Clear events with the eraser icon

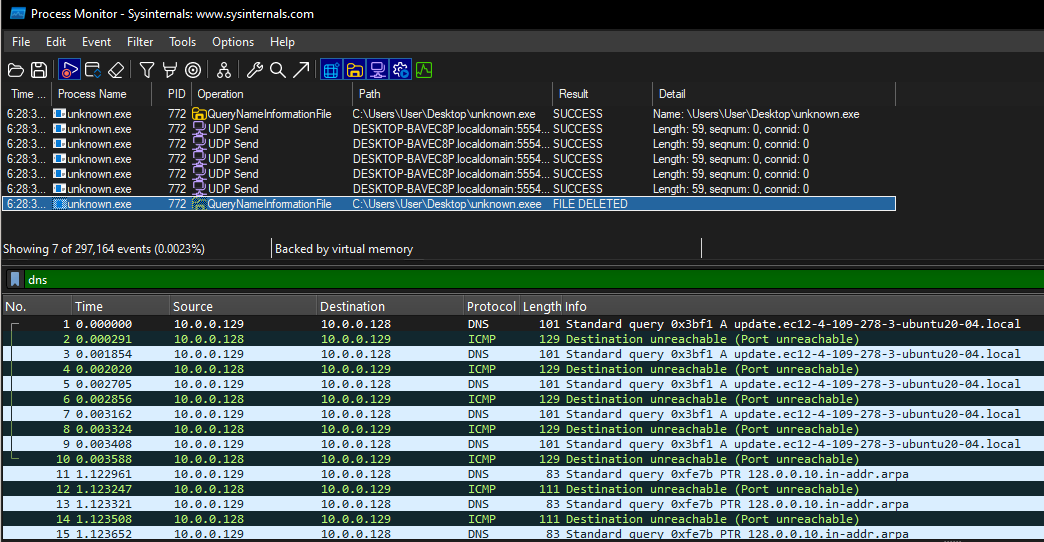116,70
